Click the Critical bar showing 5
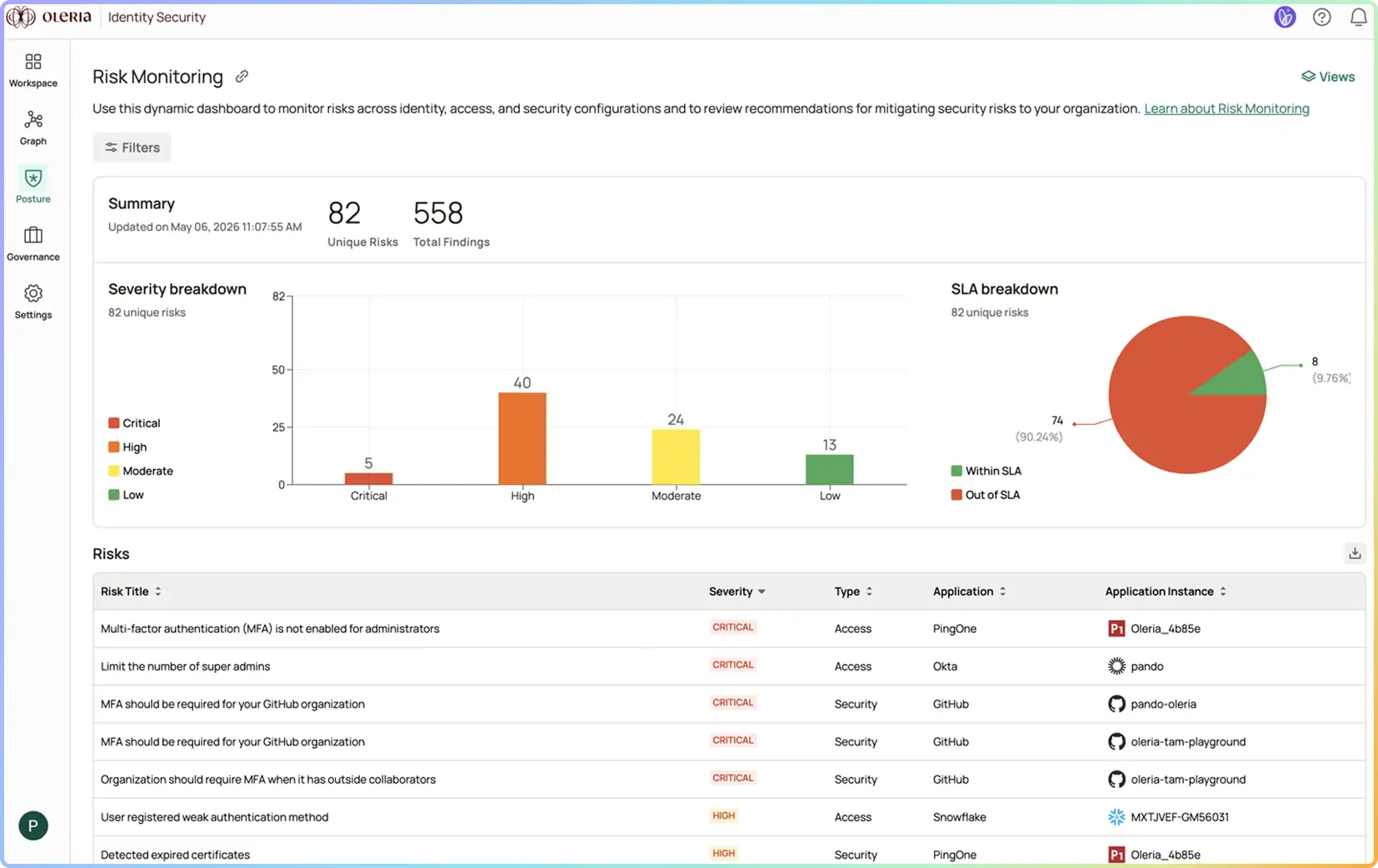Image resolution: width=1378 pixels, height=868 pixels. [x=368, y=478]
